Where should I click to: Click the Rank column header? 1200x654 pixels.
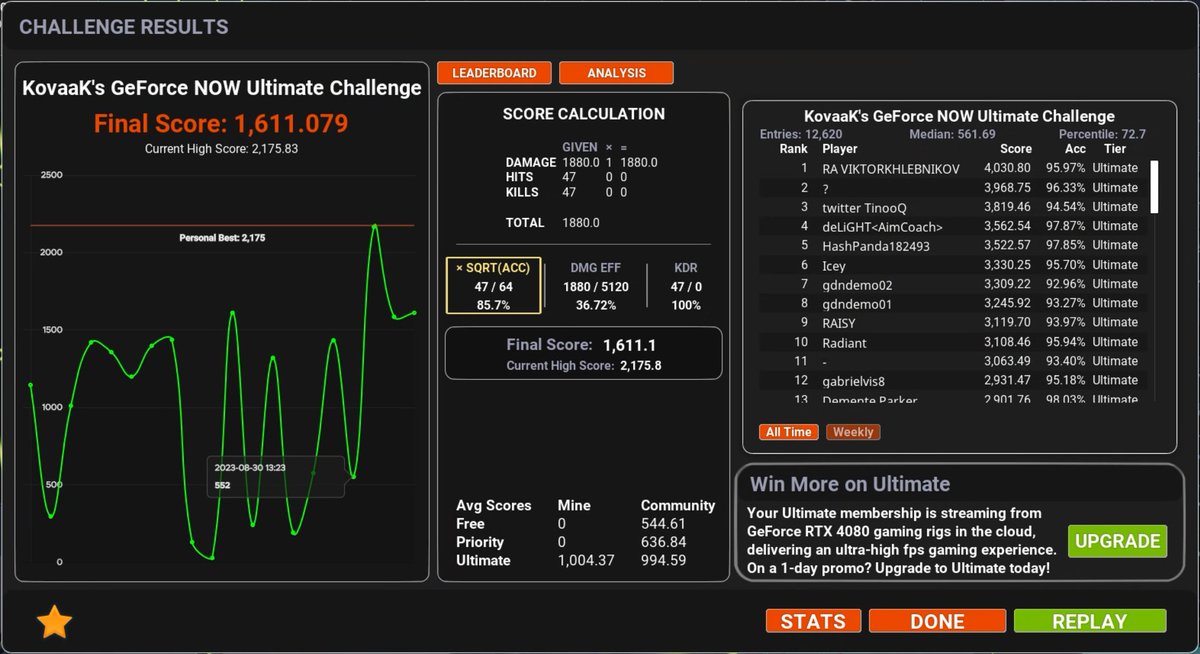coord(793,148)
